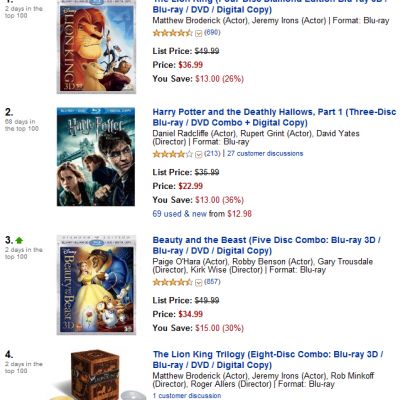Viewport: 400px width, 400px height.
Task: Open the Beauty and the Beast cover image
Action: (x=96, y=285)
